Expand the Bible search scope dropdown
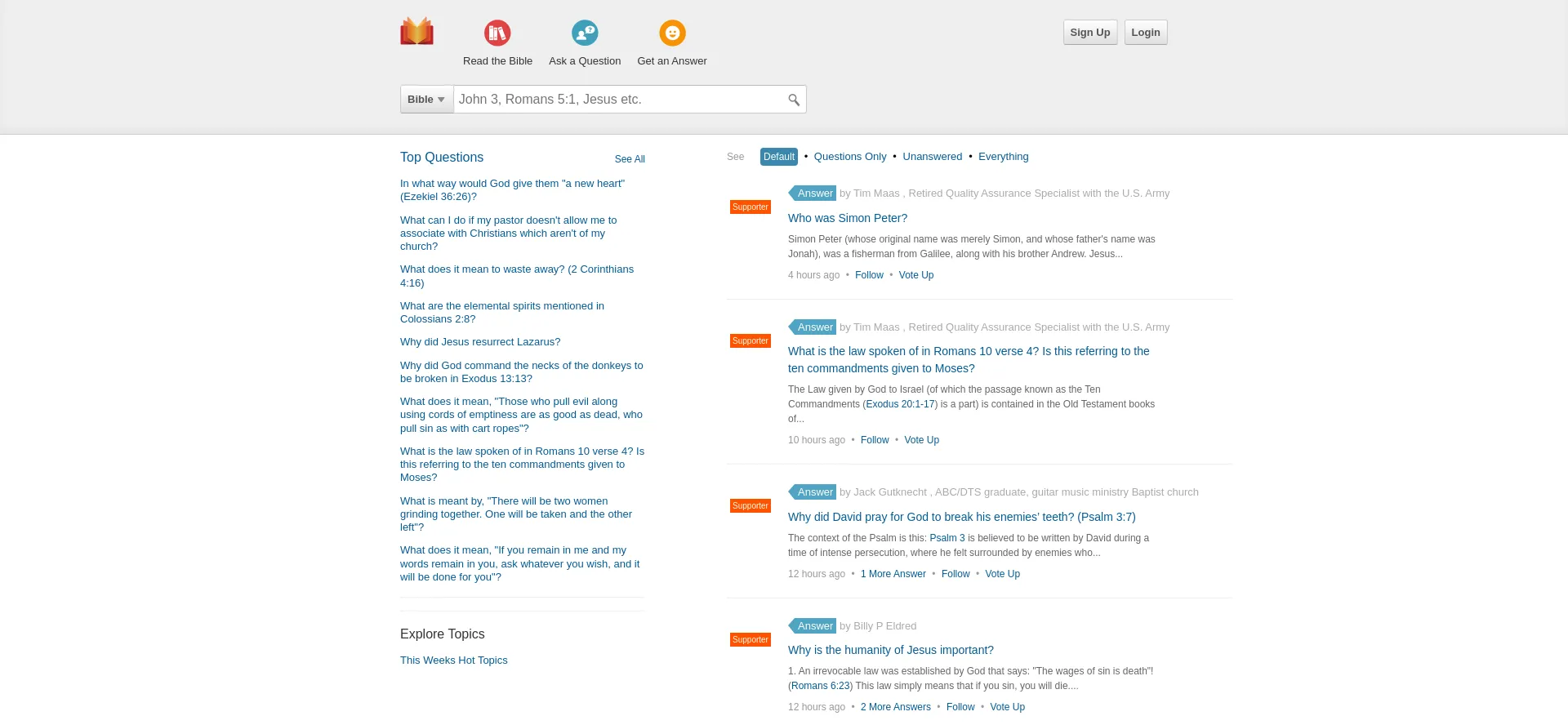This screenshot has width=1568, height=725. [x=426, y=100]
